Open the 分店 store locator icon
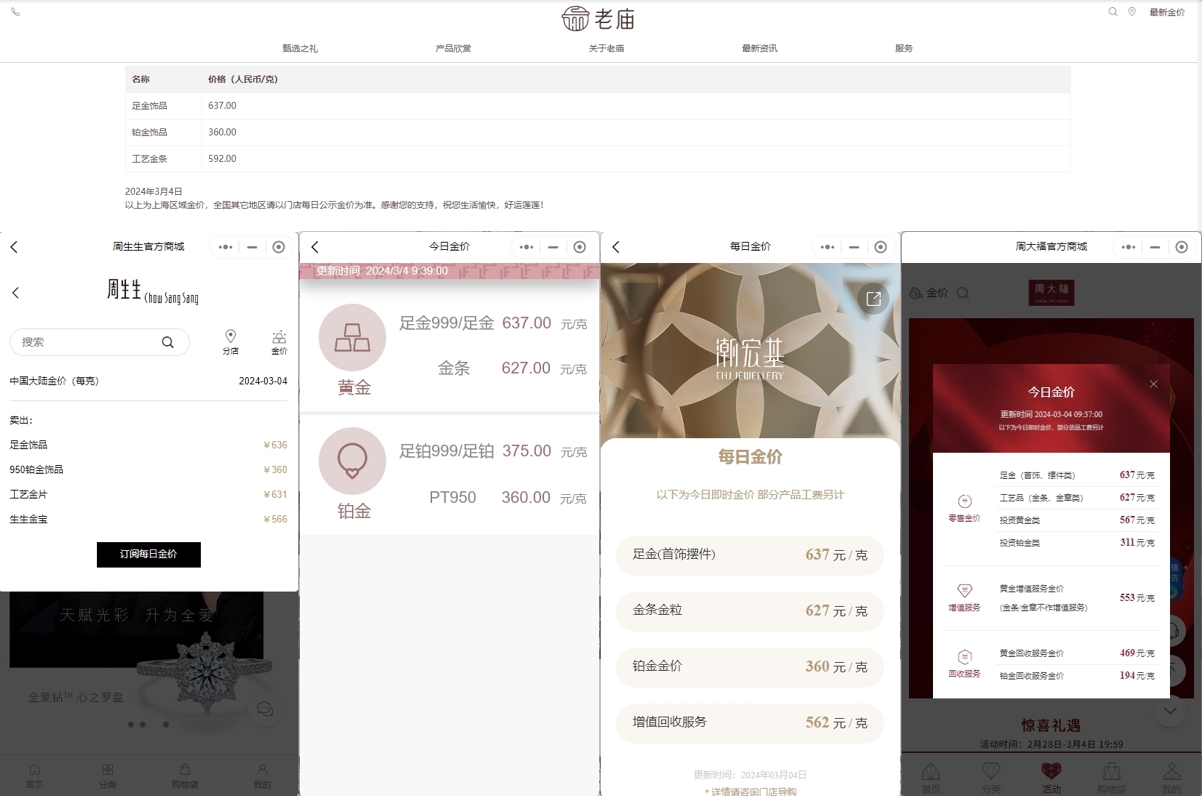Image resolution: width=1202 pixels, height=796 pixels. point(230,341)
